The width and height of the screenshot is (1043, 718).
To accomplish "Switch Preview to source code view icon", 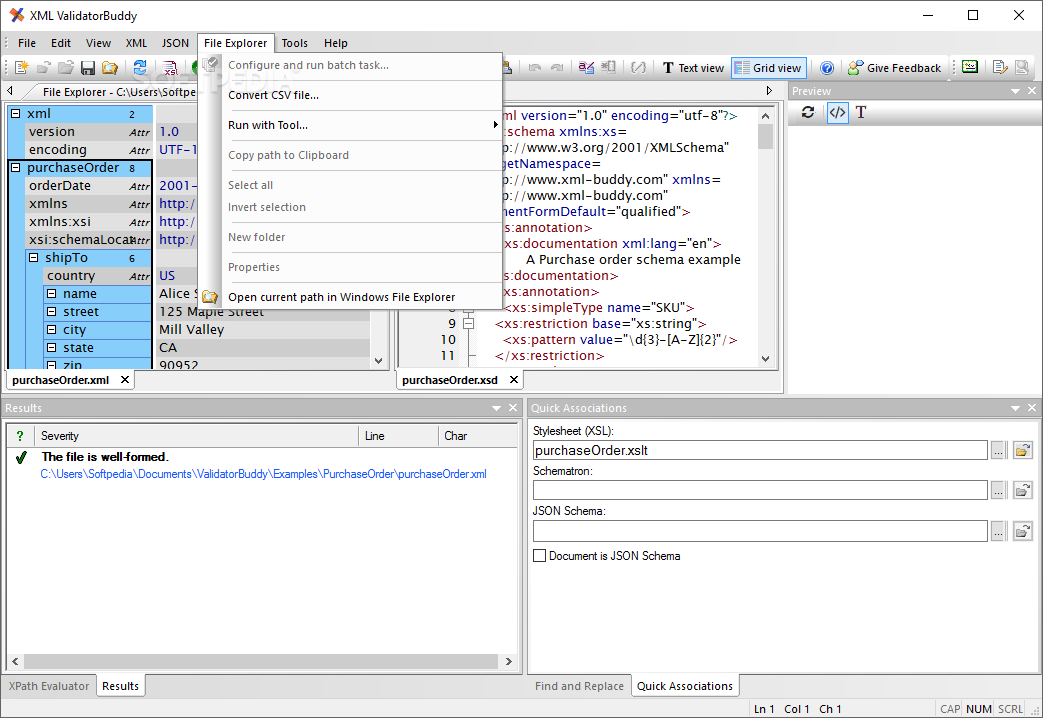I will [837, 113].
